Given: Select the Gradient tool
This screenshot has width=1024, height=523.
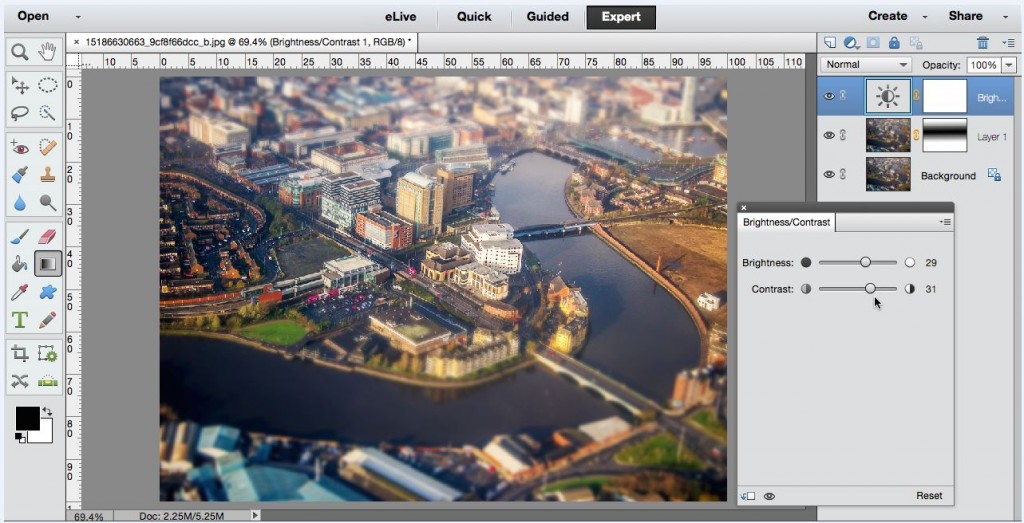Looking at the screenshot, I should point(47,264).
